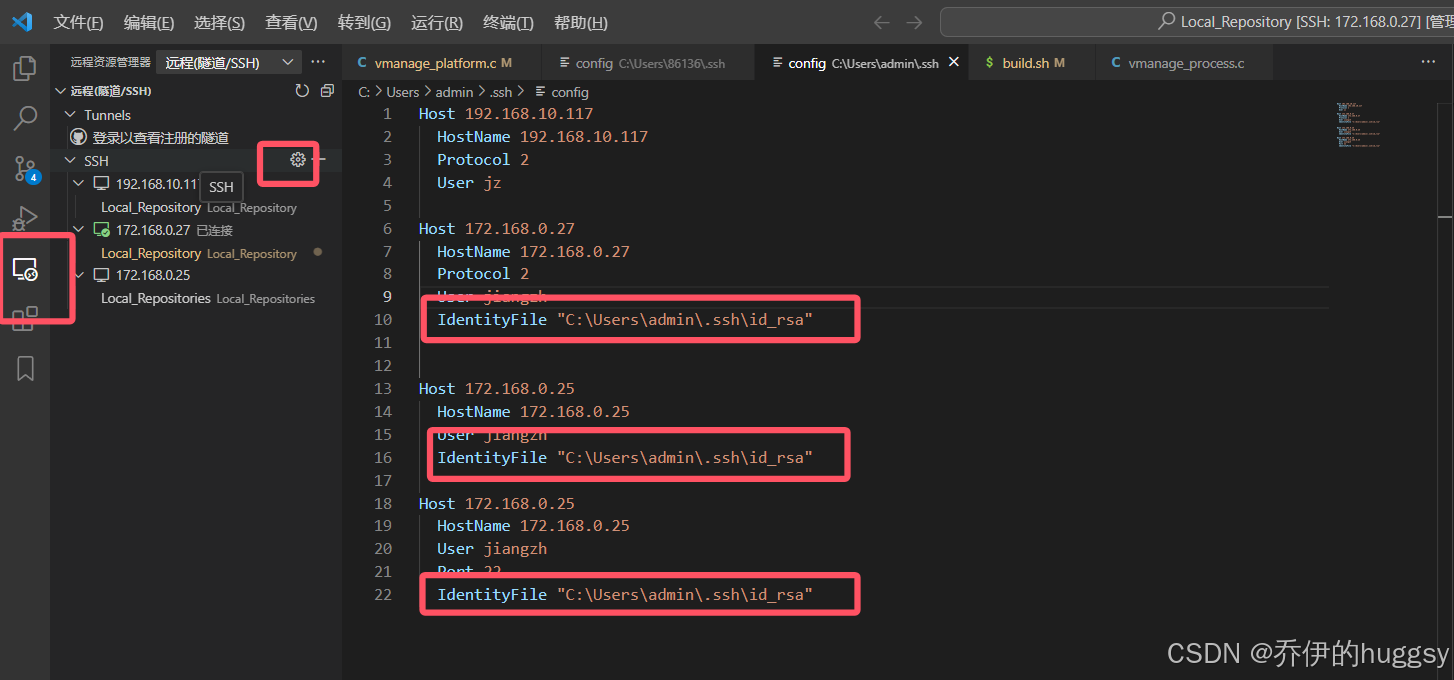
Task: Open the 查看(V) menu
Action: pos(292,22)
